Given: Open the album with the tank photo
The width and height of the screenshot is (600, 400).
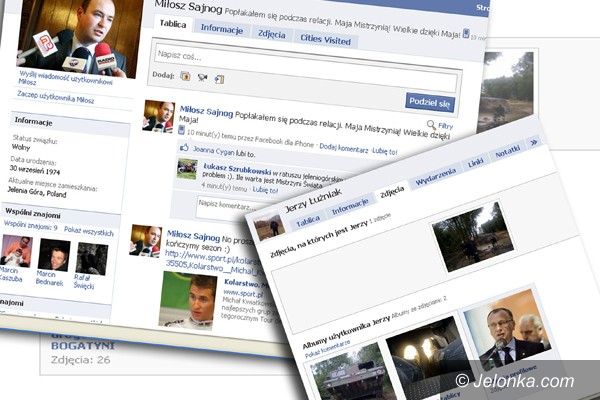Looking at the screenshot, I should [x=352, y=373].
